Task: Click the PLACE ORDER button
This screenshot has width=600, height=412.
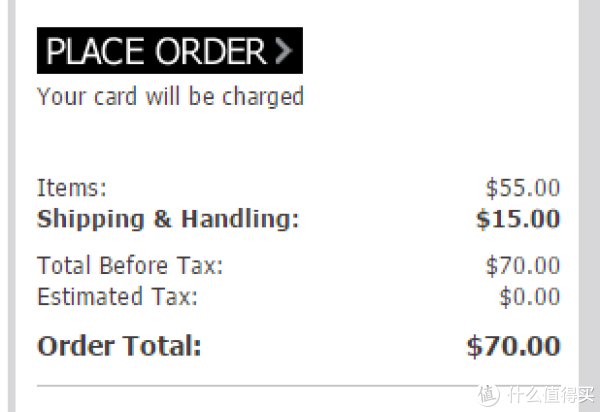Action: pyautogui.click(x=170, y=50)
